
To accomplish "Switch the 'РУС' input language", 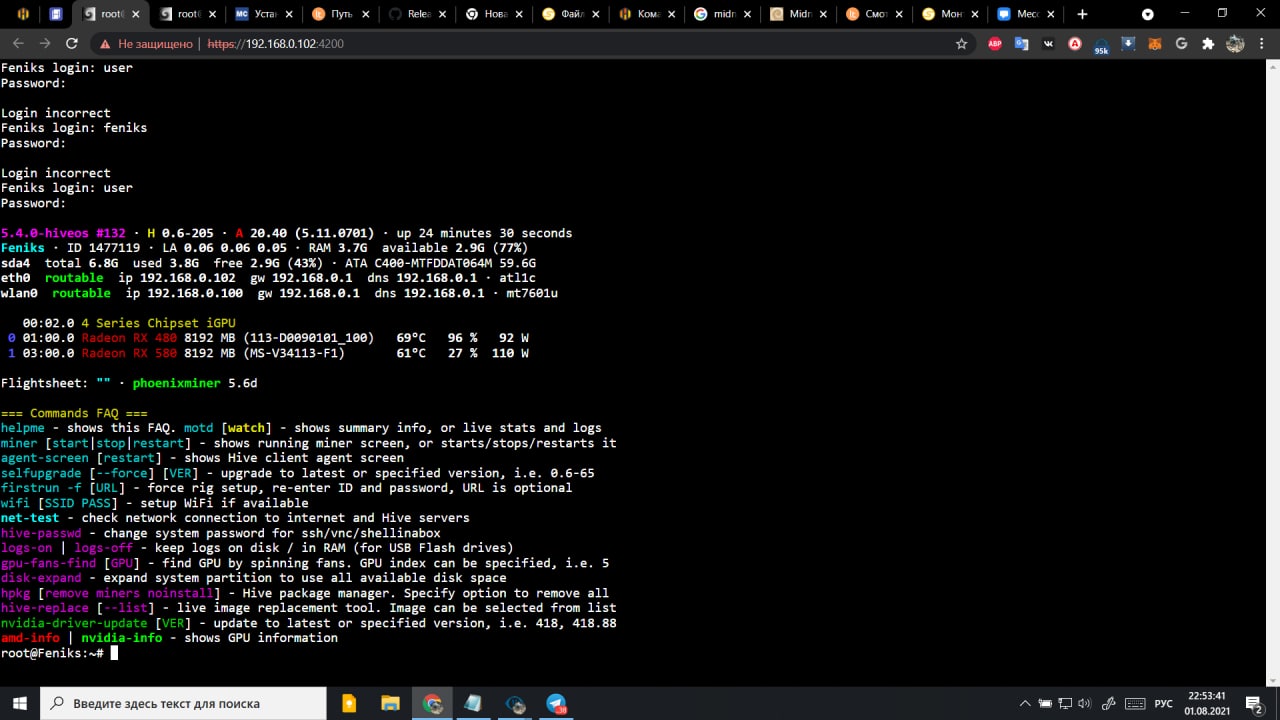I will [x=1164, y=703].
